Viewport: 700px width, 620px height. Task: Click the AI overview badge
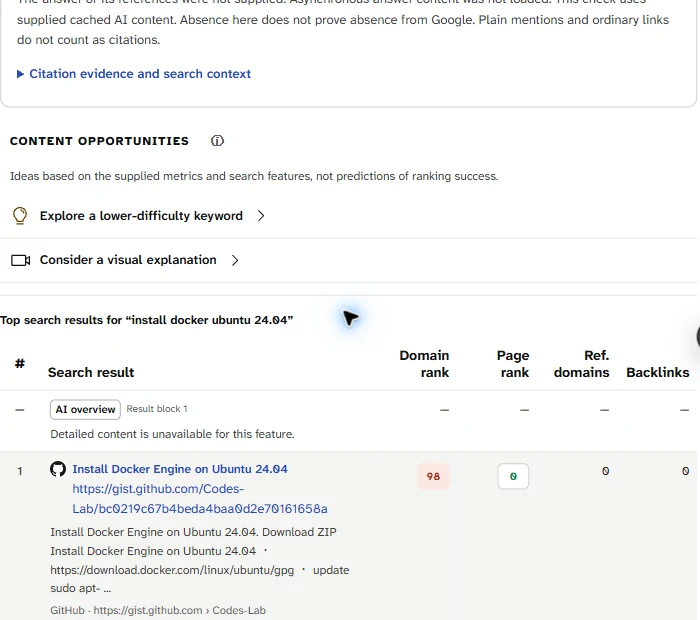point(85,409)
